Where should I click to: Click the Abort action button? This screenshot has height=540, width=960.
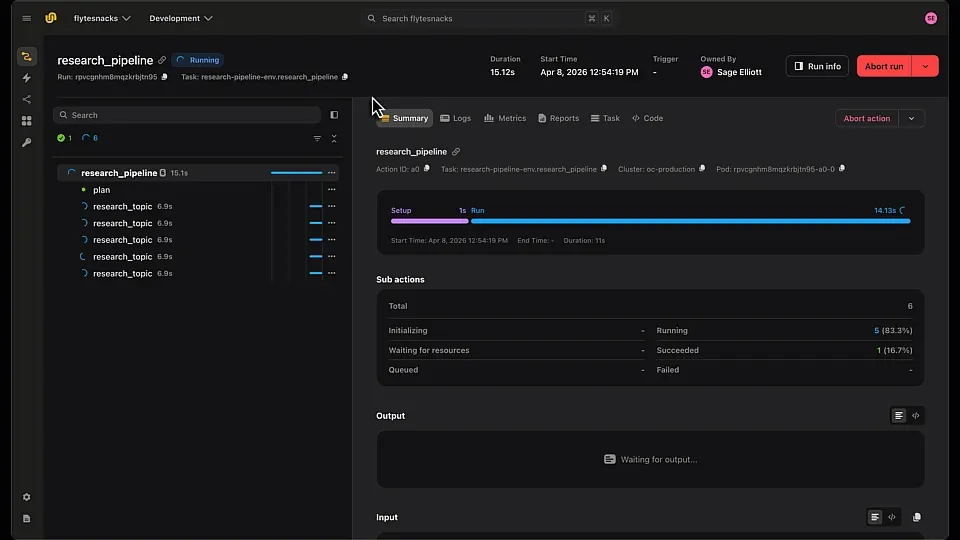[x=867, y=119]
